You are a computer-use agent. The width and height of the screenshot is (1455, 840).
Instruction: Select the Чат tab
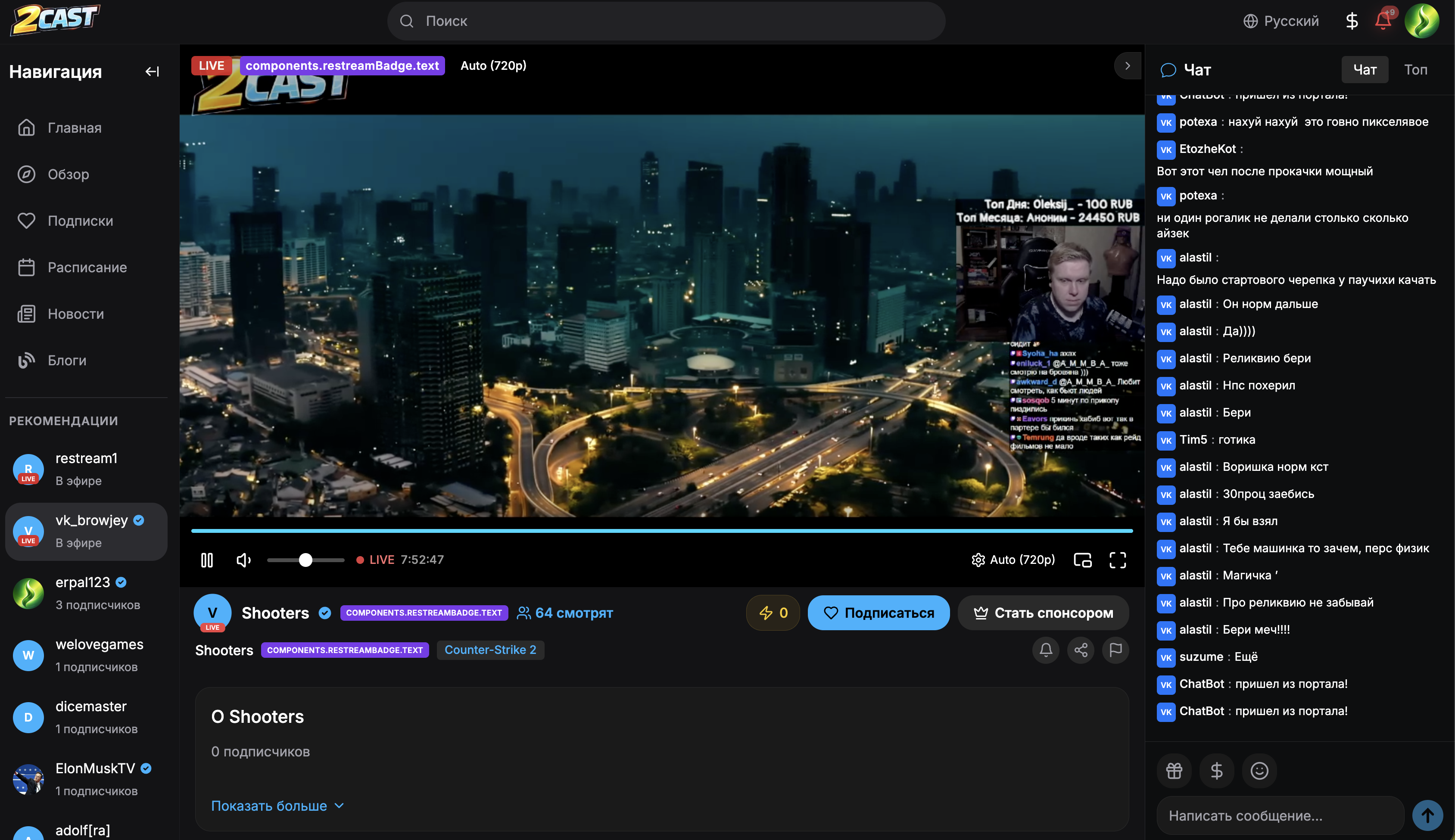coord(1365,70)
